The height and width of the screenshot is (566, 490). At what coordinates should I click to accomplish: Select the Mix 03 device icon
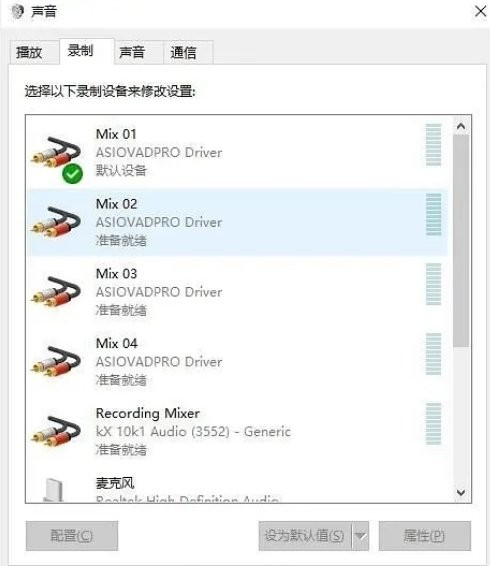[56, 291]
